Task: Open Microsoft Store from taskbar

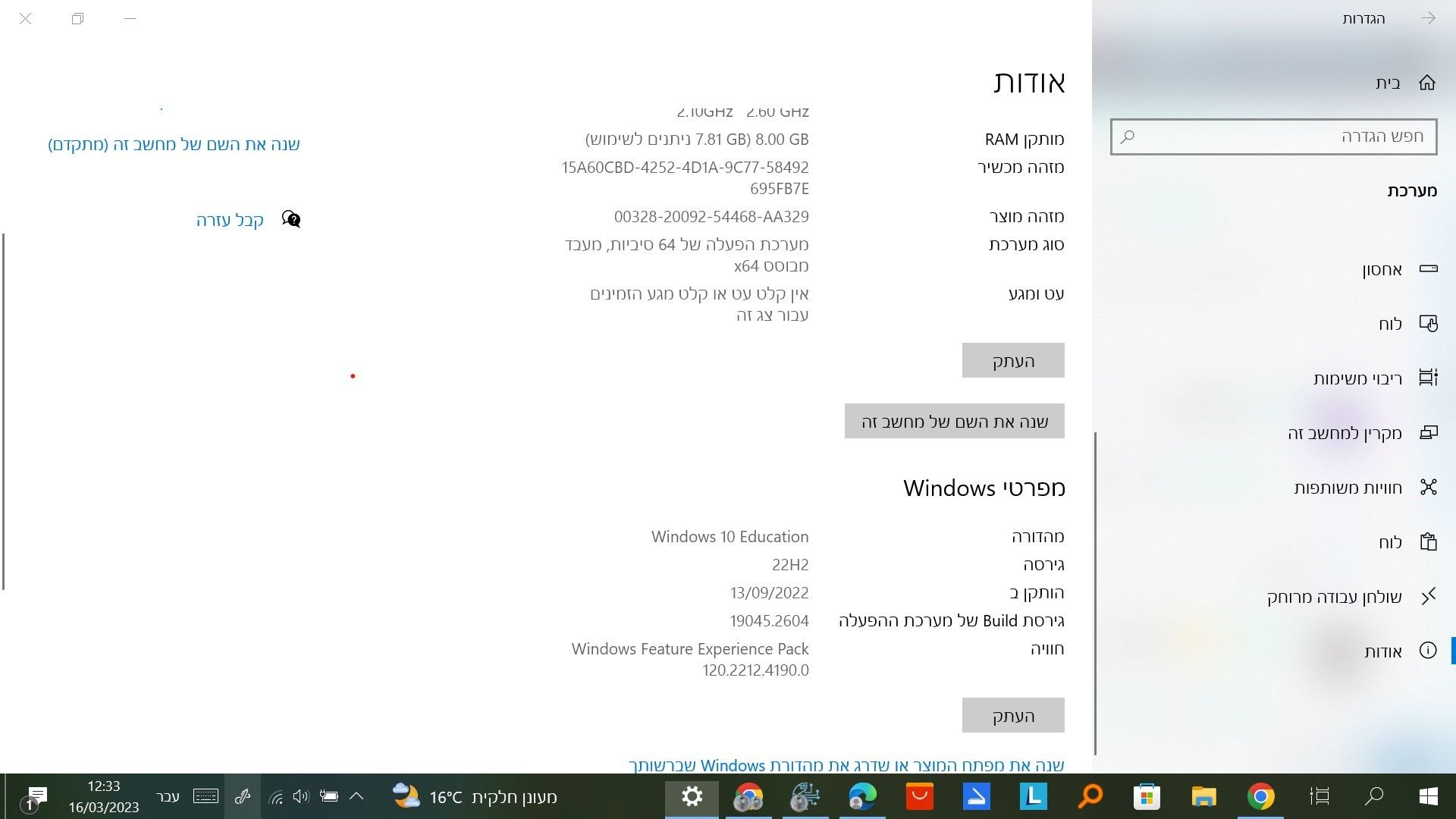Action: 1147,796
